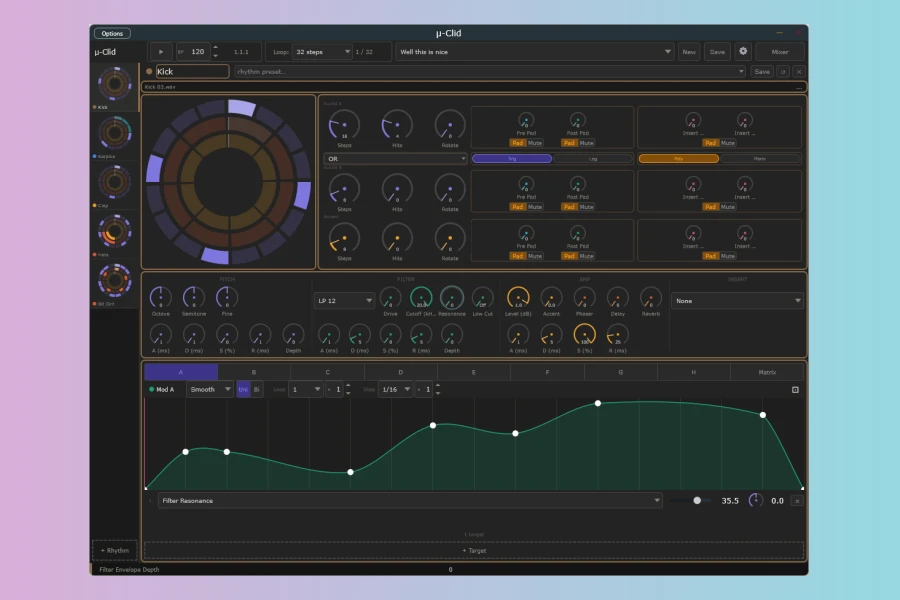Image resolution: width=900 pixels, height=600 pixels.
Task: Select the Hats rhythm thumbnail in sidebar
Action: click(x=114, y=231)
